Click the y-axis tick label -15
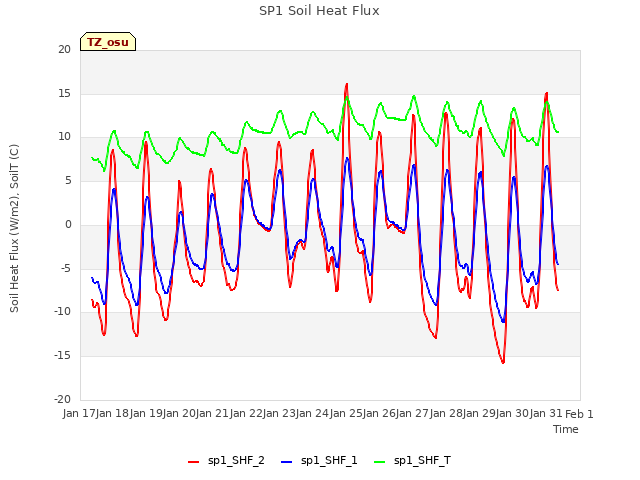 tap(62, 356)
